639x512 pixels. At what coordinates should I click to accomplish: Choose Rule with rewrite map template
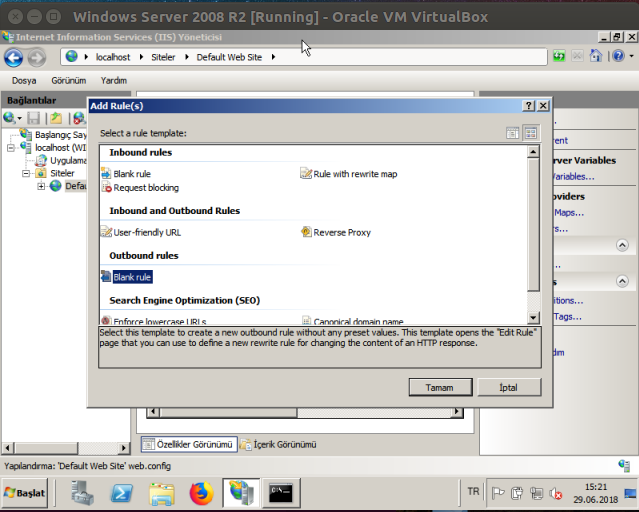click(x=349, y=174)
